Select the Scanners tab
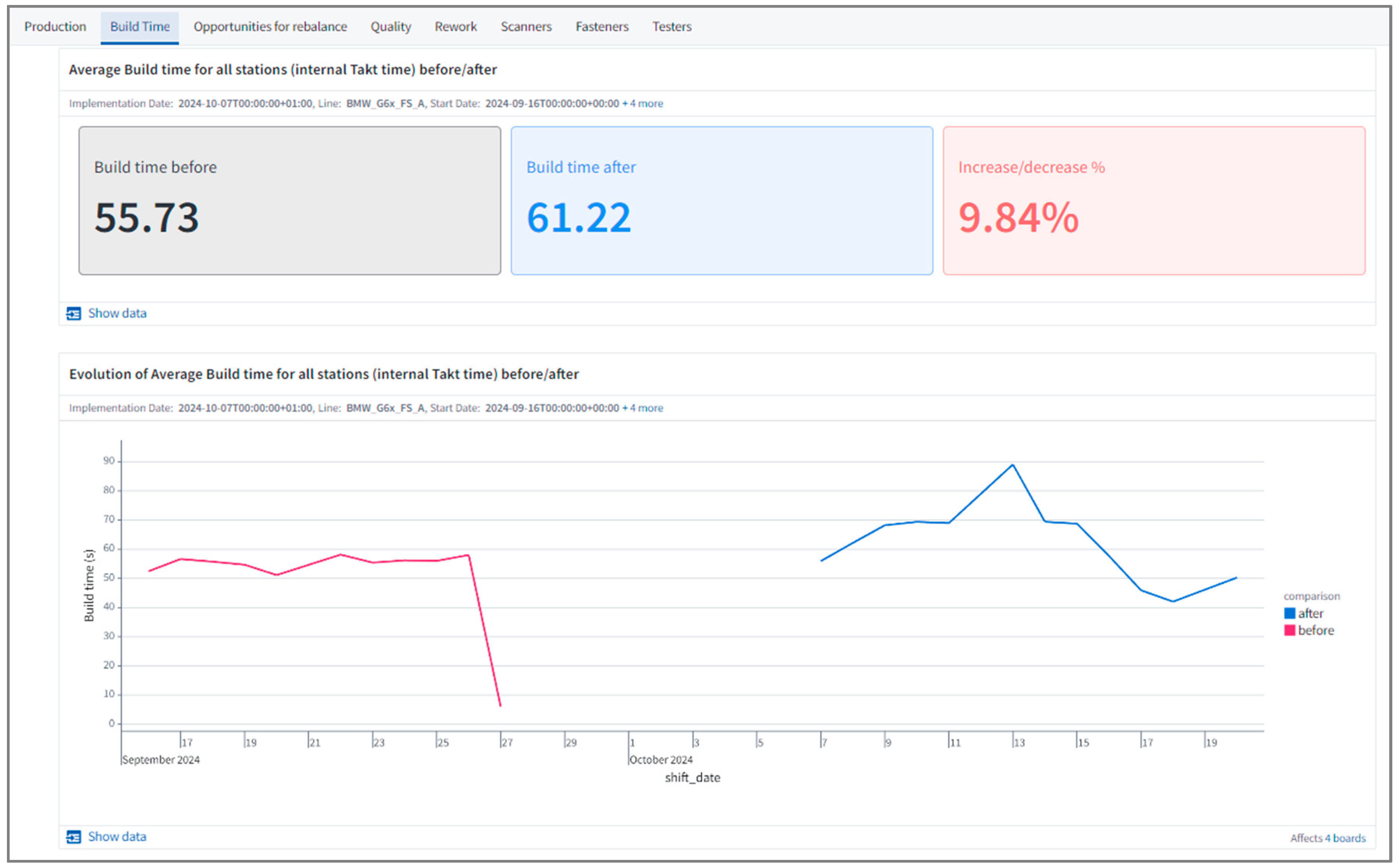1400x868 pixels. pyautogui.click(x=525, y=27)
